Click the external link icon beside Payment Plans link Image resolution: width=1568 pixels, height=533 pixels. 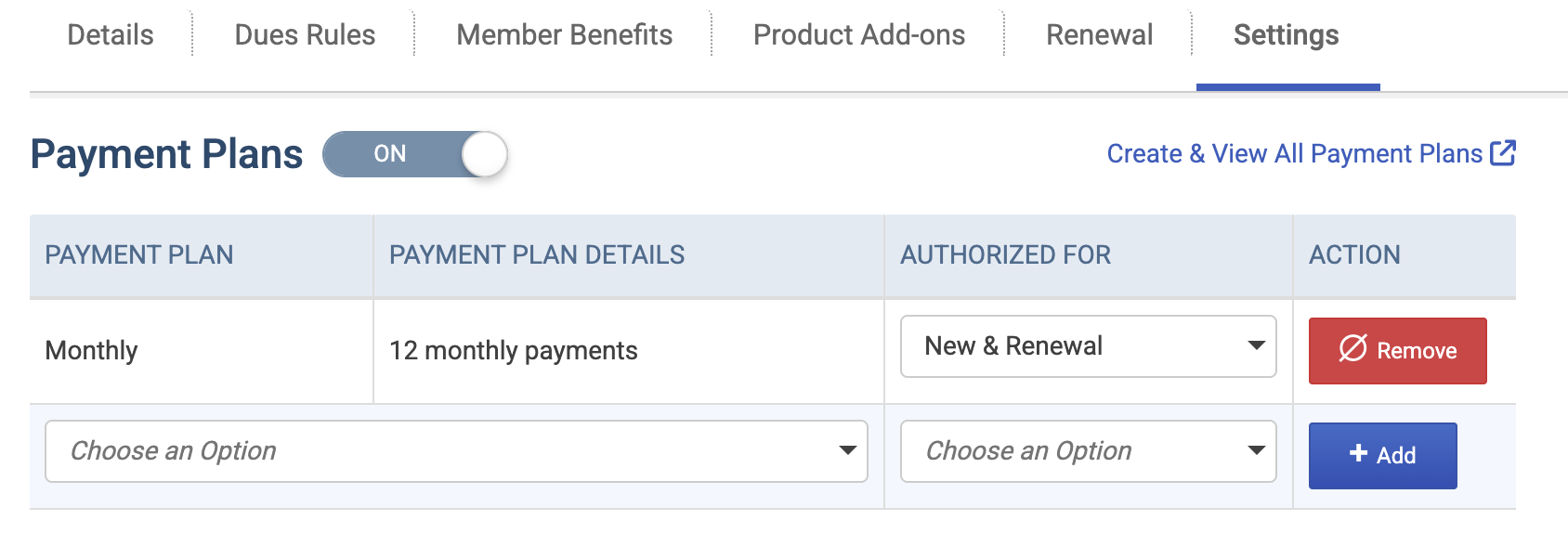click(1502, 153)
